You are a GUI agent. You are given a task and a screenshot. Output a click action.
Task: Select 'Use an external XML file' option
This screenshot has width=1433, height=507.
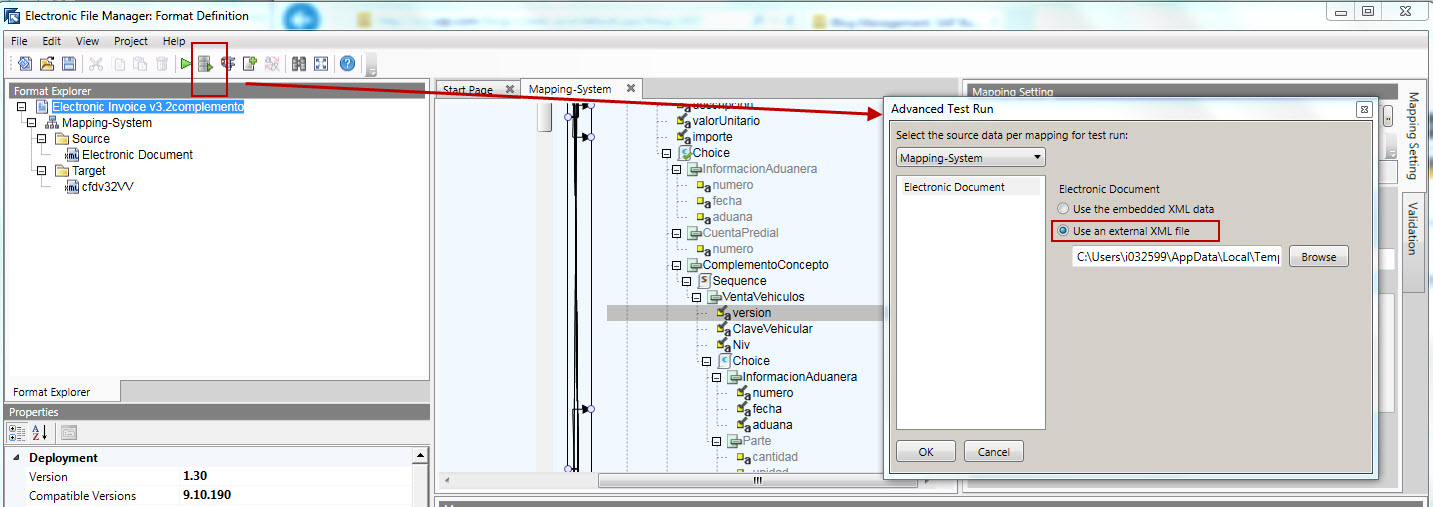click(x=1064, y=231)
